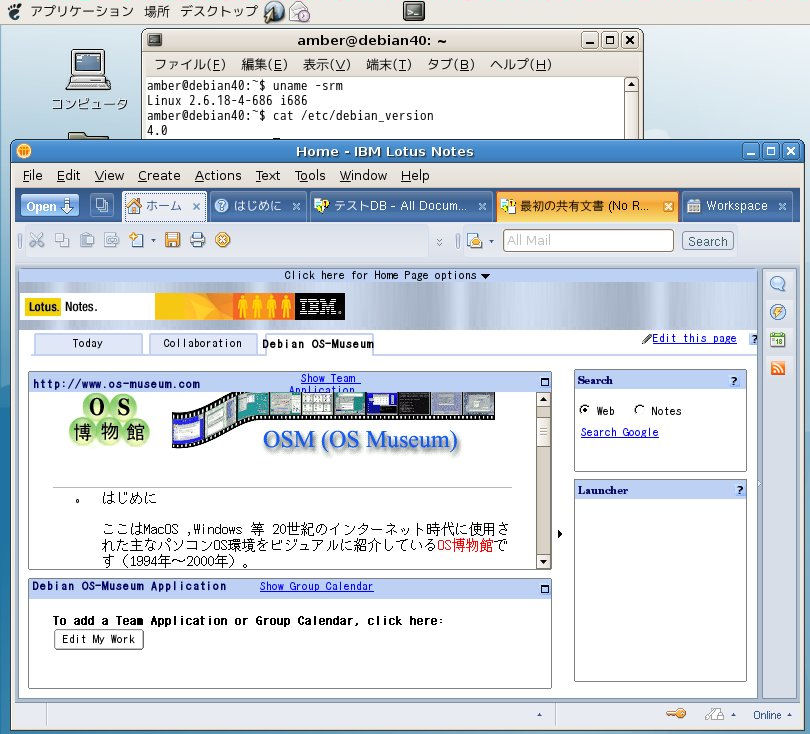Open the Tools menu
Viewport: 810px width, 734px height.
310,176
